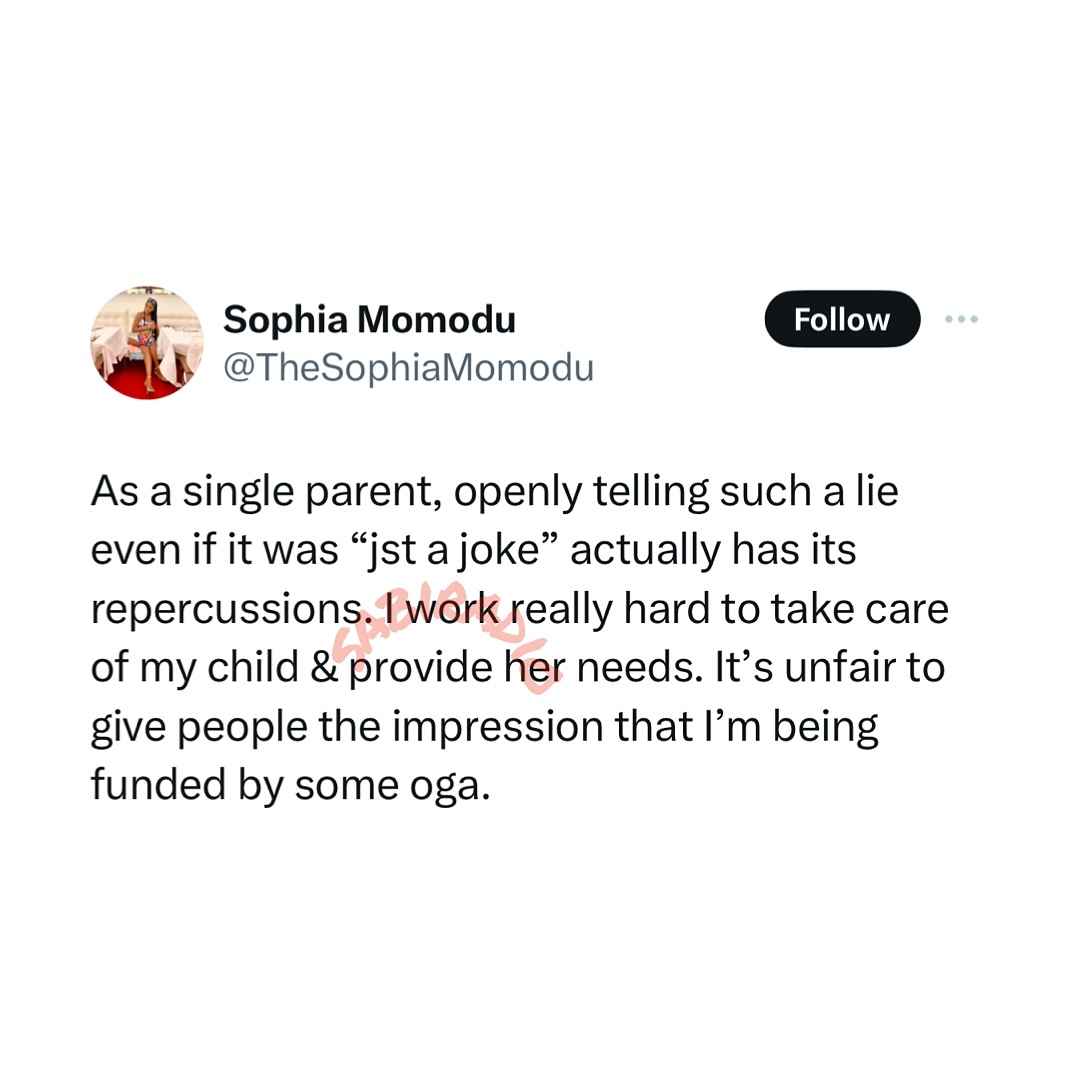Click the word "being" in the tweet

point(825,728)
